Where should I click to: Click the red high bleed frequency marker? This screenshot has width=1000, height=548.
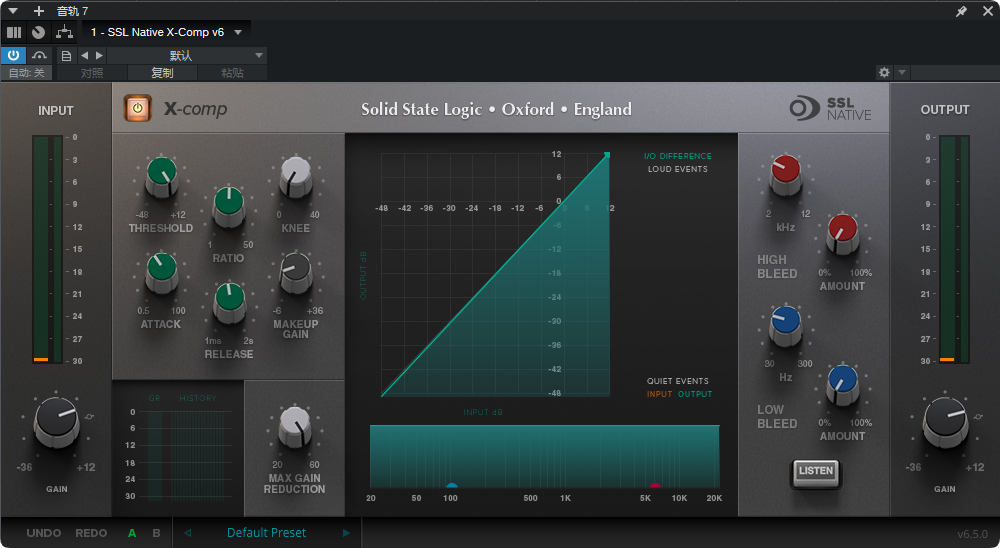pyautogui.click(x=655, y=486)
